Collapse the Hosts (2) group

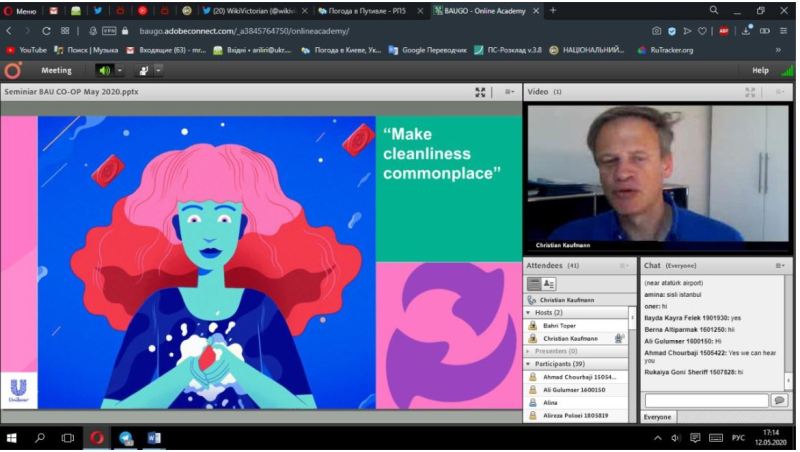point(528,313)
